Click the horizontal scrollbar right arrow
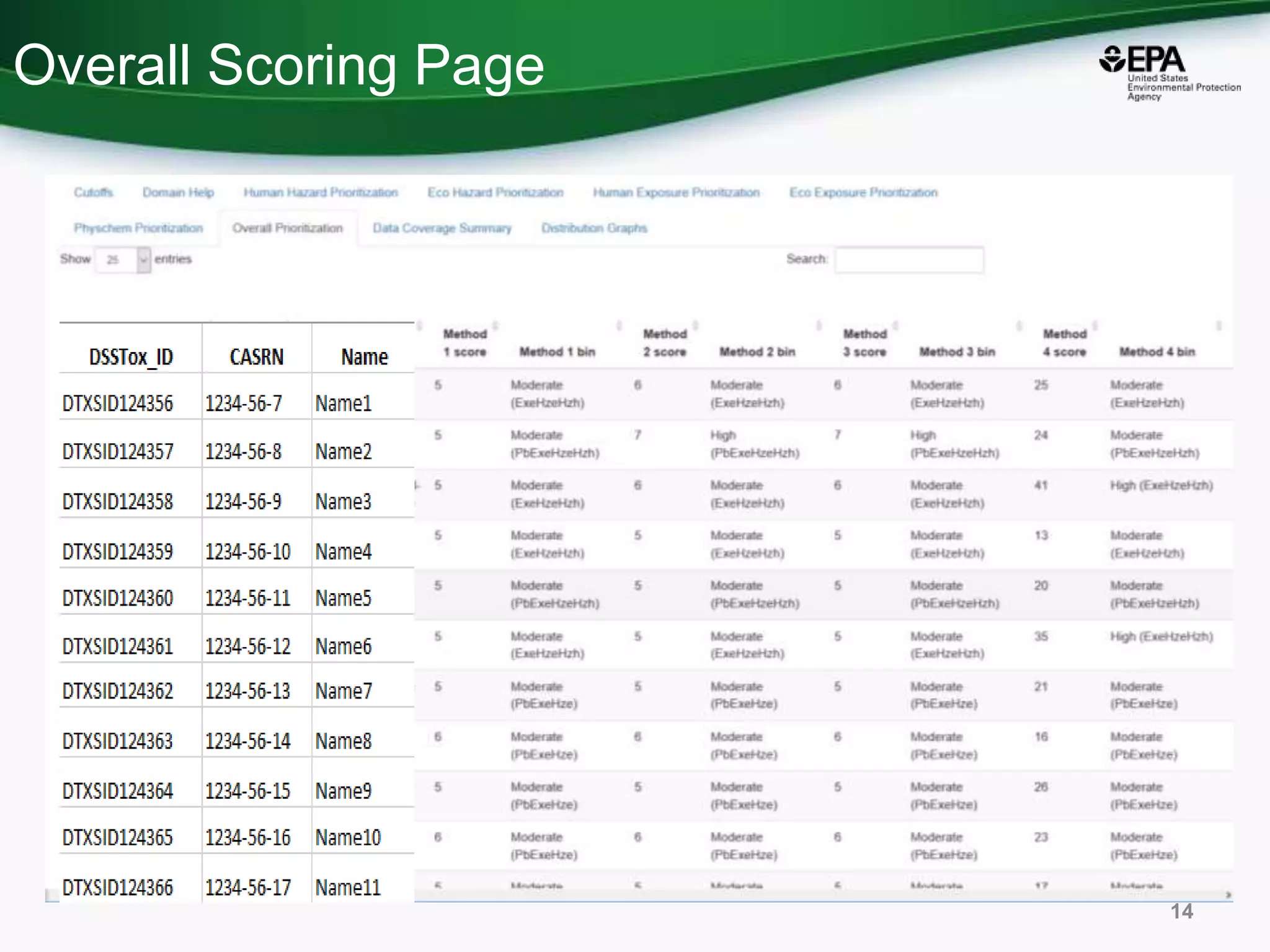Viewport: 1270px width, 952px height. [x=1228, y=895]
